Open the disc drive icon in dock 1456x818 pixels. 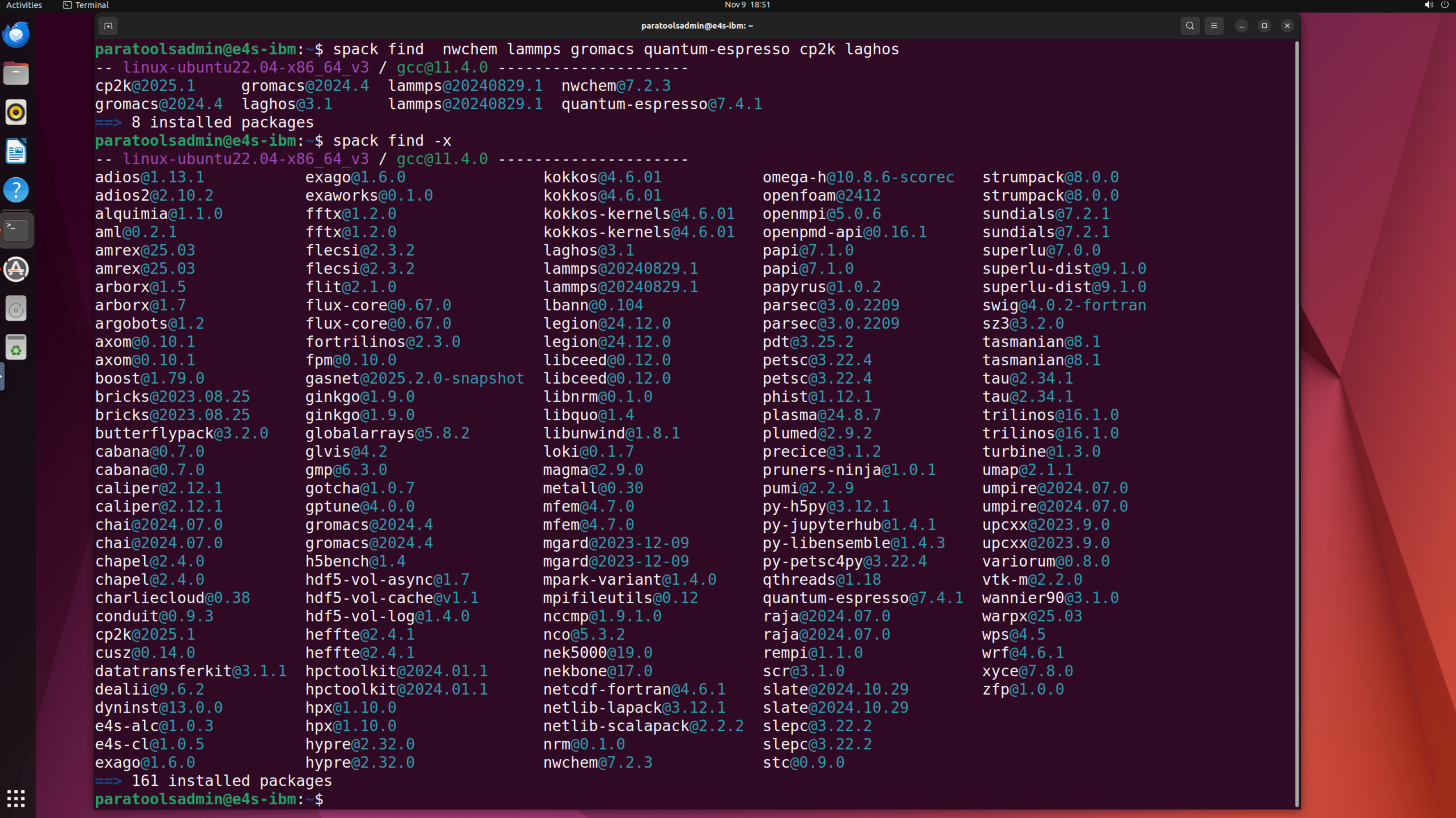pyautogui.click(x=16, y=309)
